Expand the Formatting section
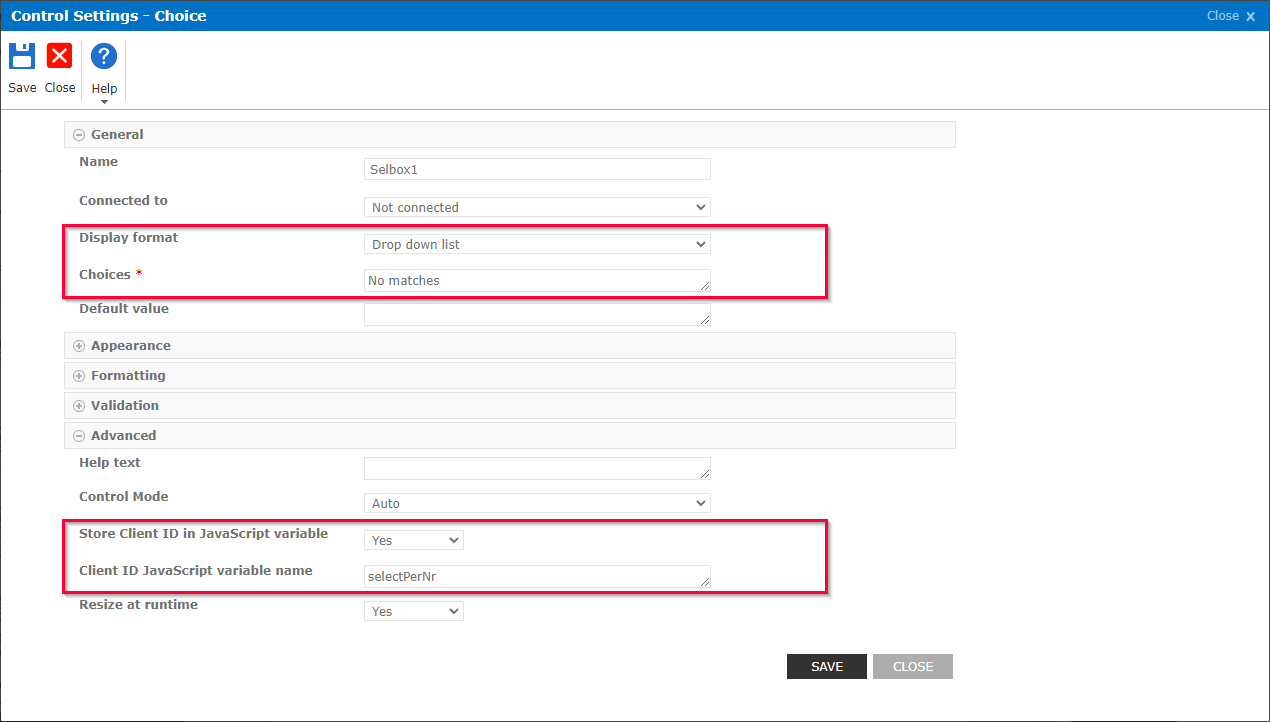The height and width of the screenshot is (722, 1270). (78, 375)
